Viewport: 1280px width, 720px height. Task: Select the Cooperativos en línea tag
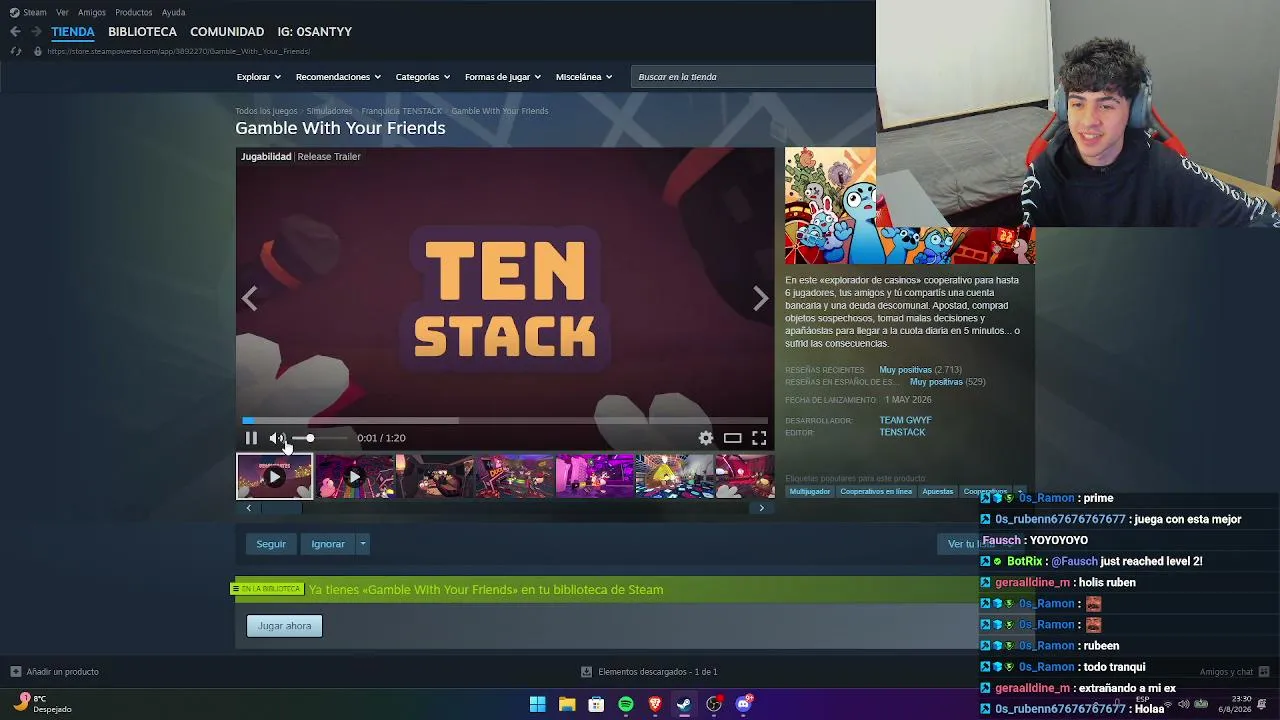point(876,492)
